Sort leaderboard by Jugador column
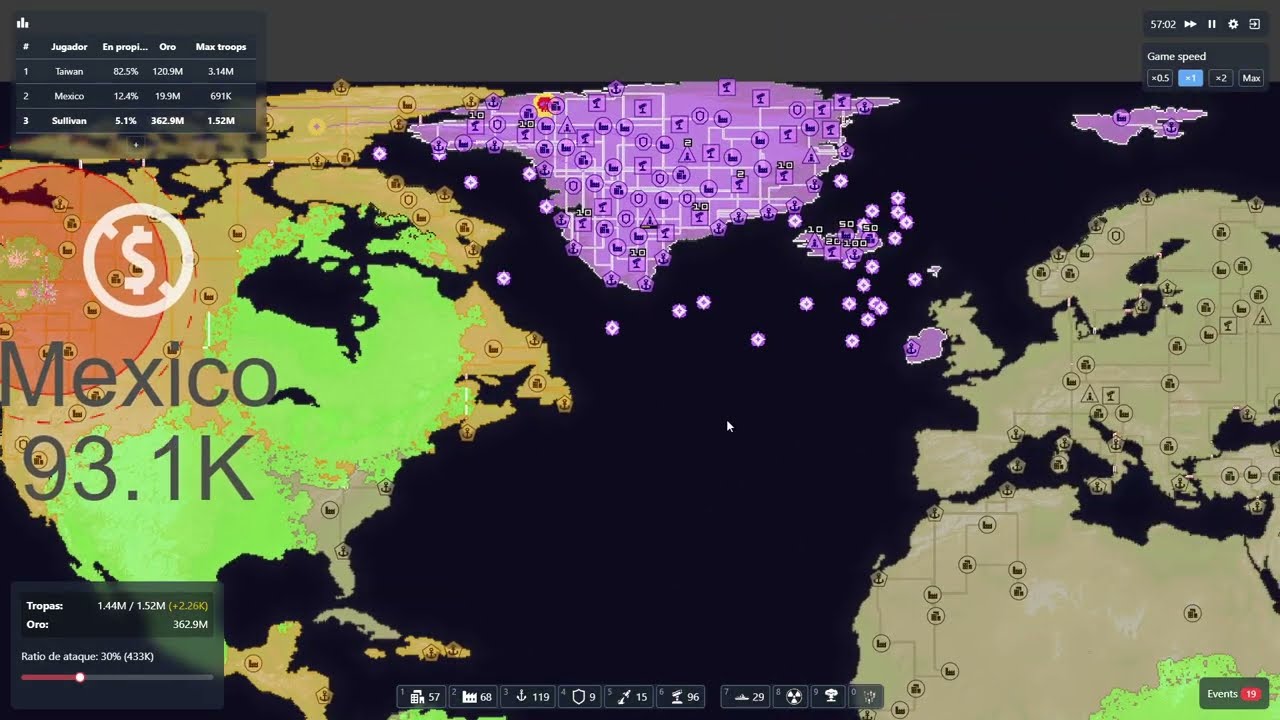 [69, 47]
